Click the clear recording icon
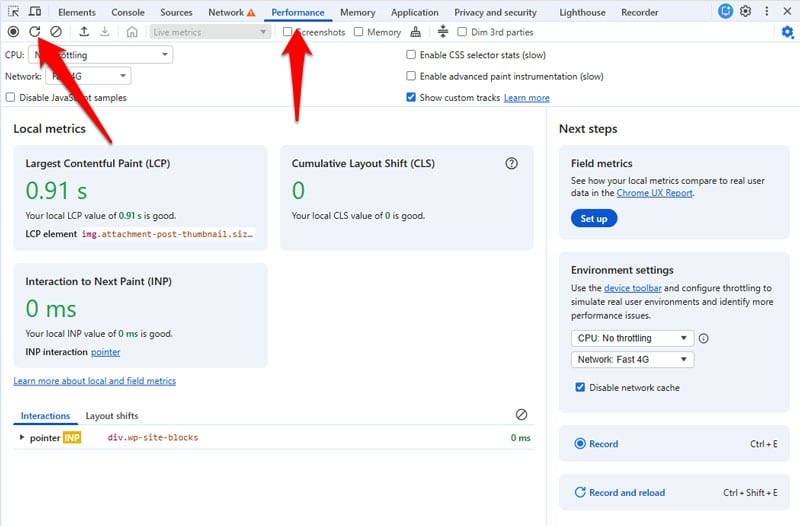 pos(56,32)
